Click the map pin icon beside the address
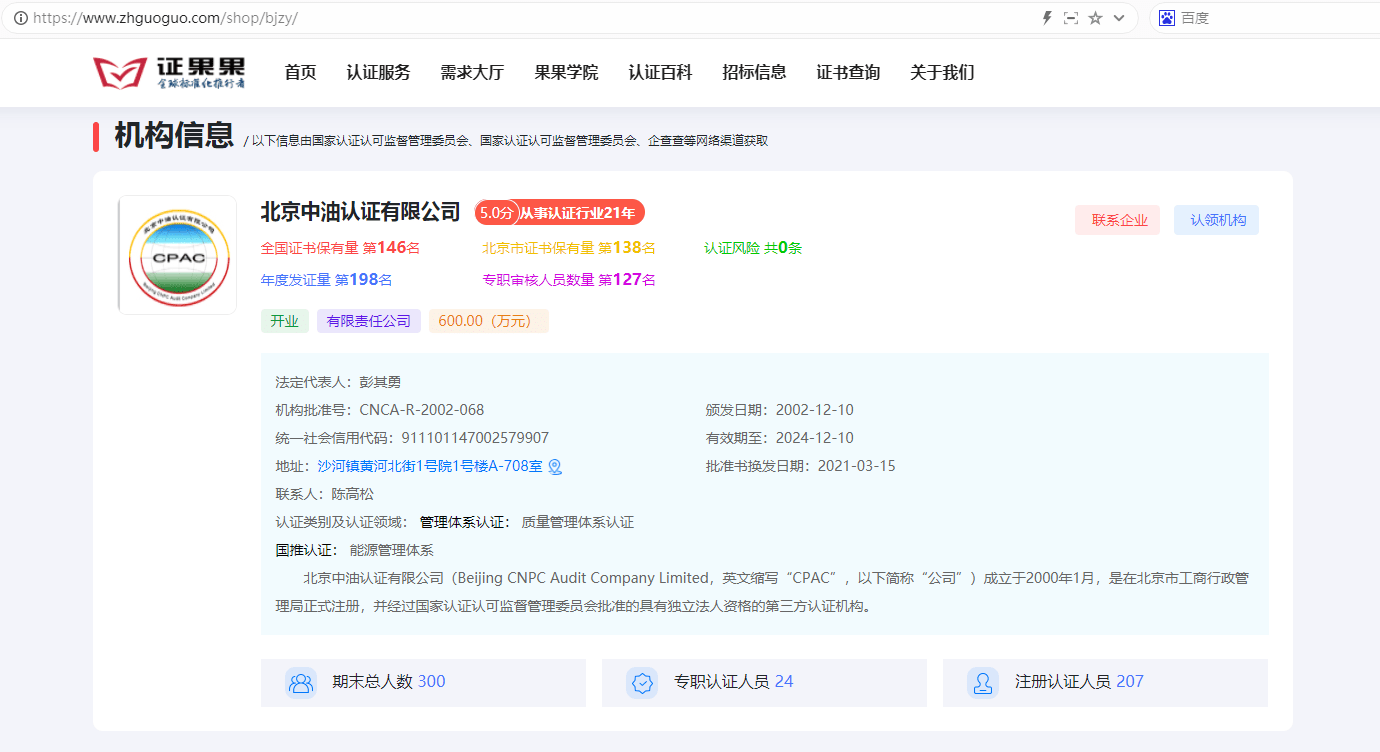 point(555,466)
